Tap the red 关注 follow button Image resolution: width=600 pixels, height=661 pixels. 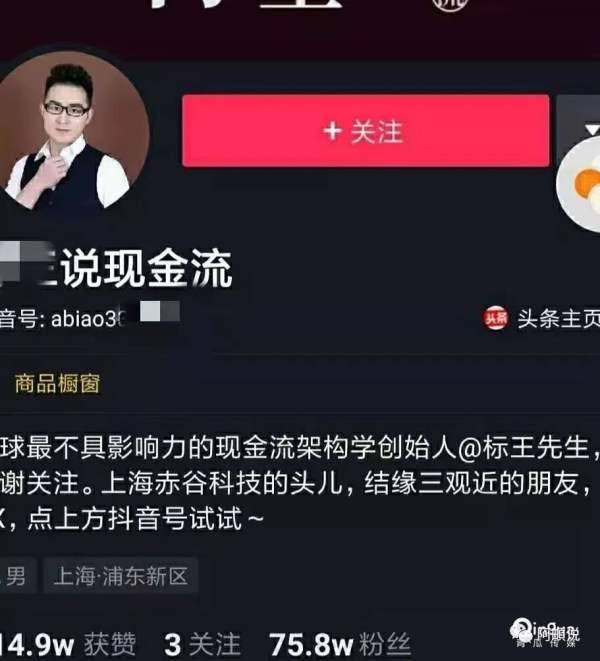coord(366,131)
